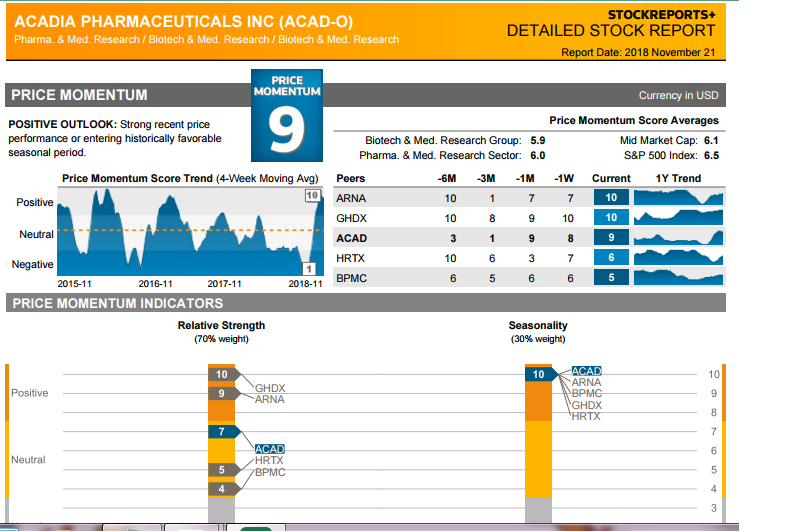Screen dimensions: 788x532
Task: Click the 1Y Trend column header
Action: click(x=678, y=178)
